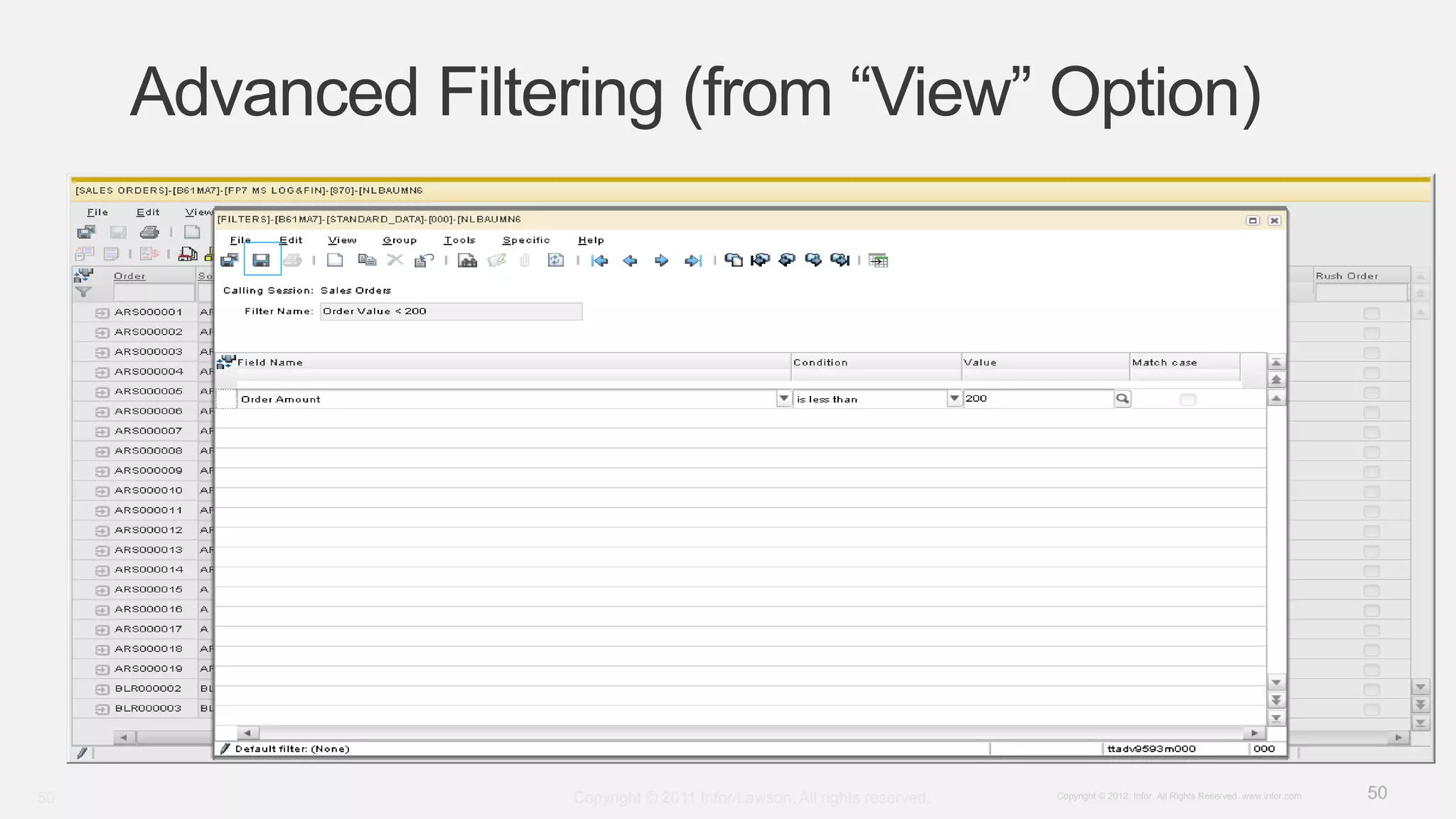Click the Save disk icon in Filters toolbar
The image size is (1456, 819).
[261, 260]
